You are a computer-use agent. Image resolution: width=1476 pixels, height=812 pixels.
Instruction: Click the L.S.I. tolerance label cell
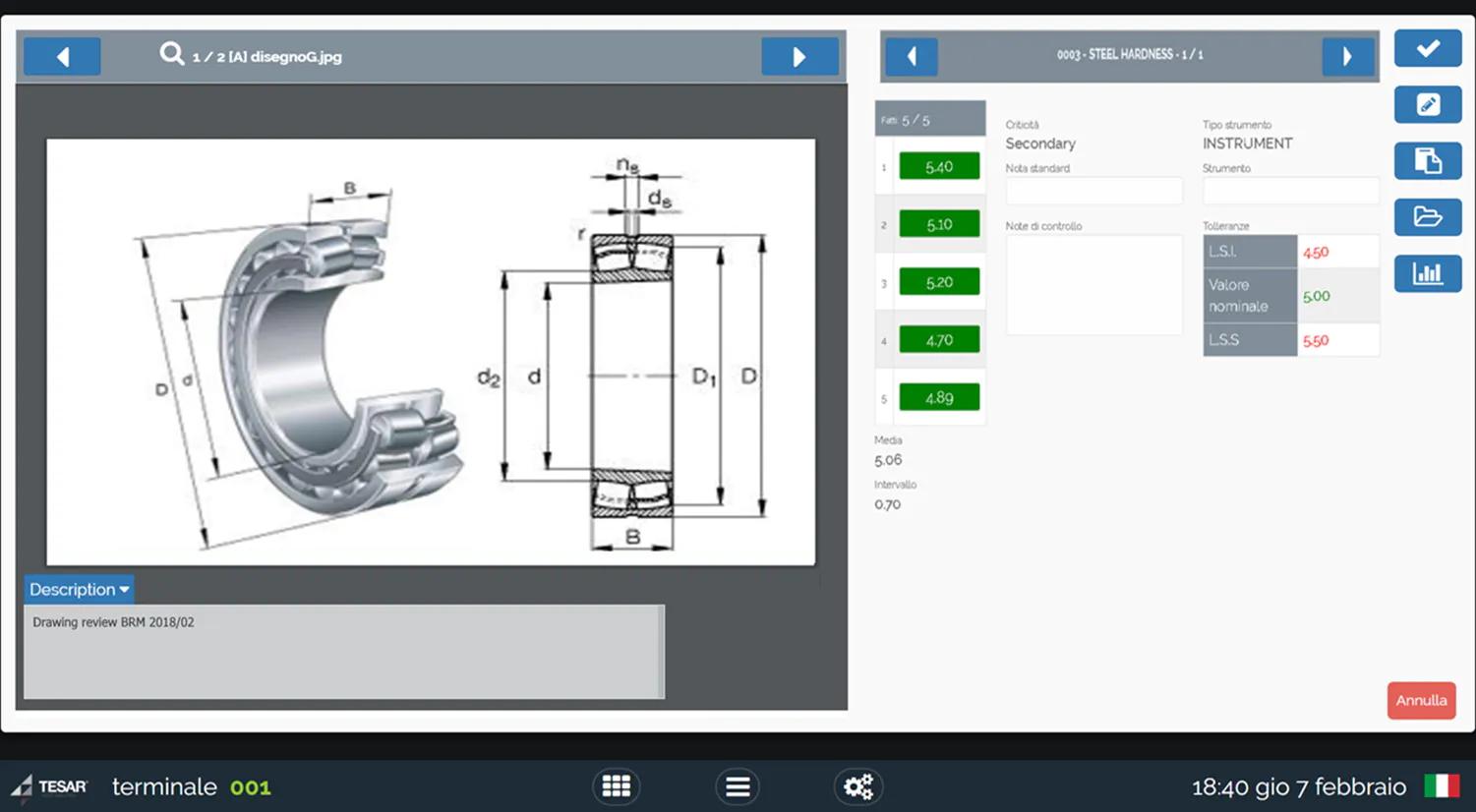[1250, 252]
